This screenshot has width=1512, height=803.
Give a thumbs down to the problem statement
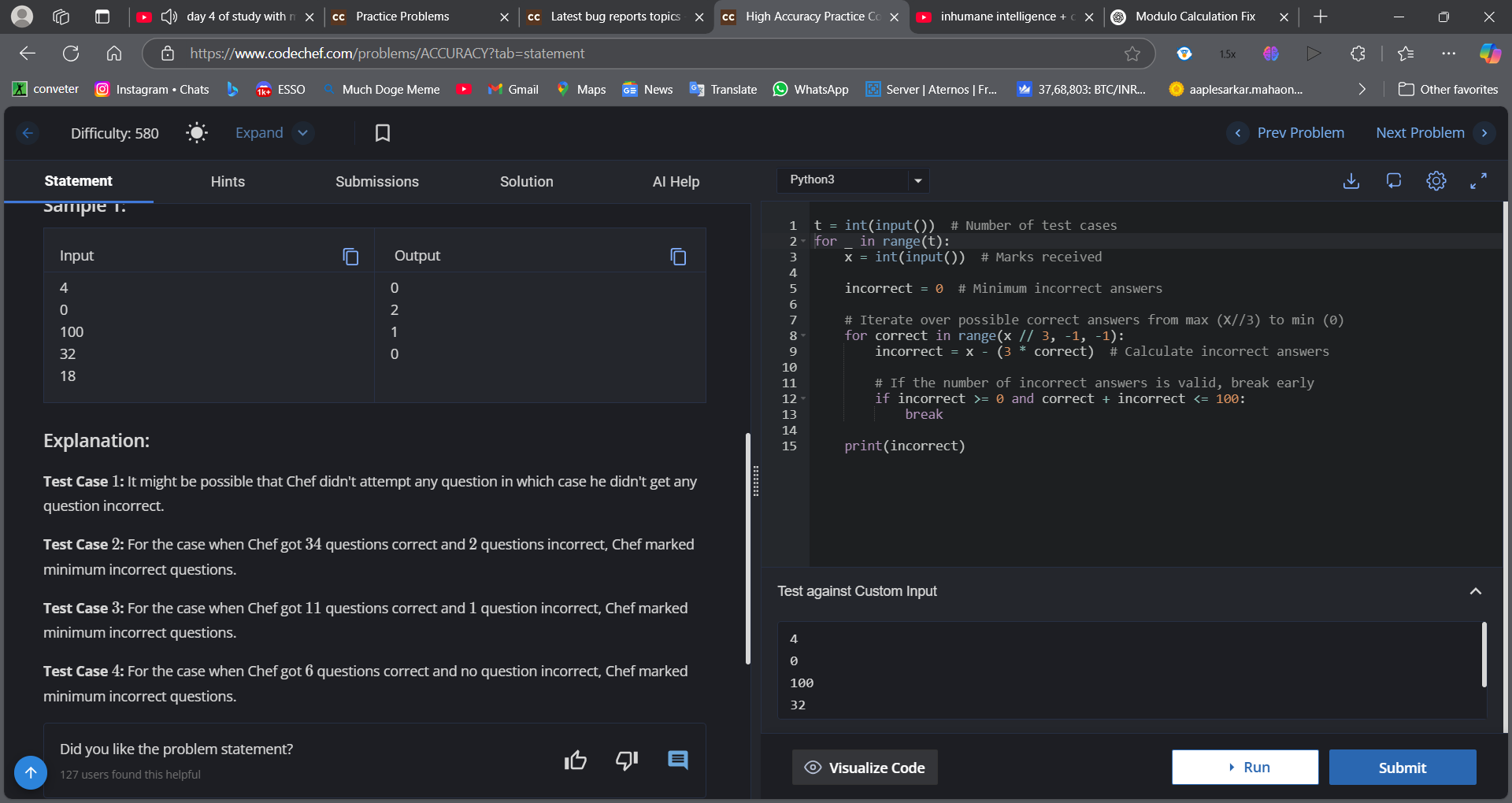point(626,760)
